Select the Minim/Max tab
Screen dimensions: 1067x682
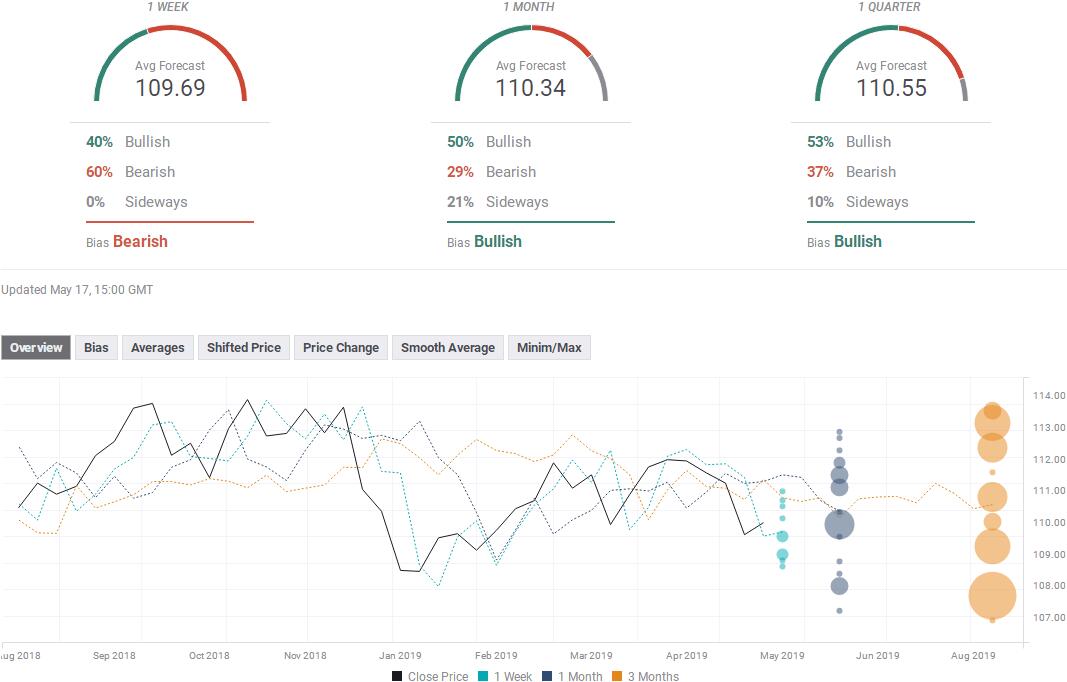(549, 348)
